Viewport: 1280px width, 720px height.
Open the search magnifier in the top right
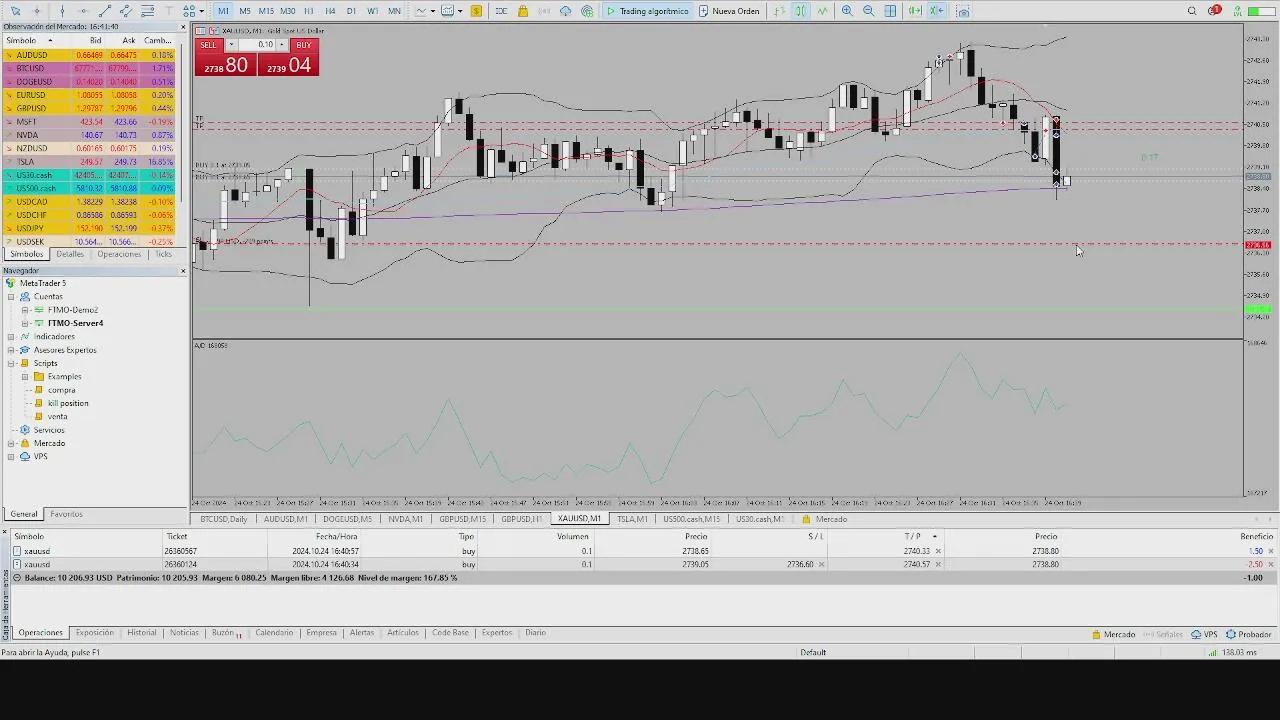click(x=1192, y=11)
